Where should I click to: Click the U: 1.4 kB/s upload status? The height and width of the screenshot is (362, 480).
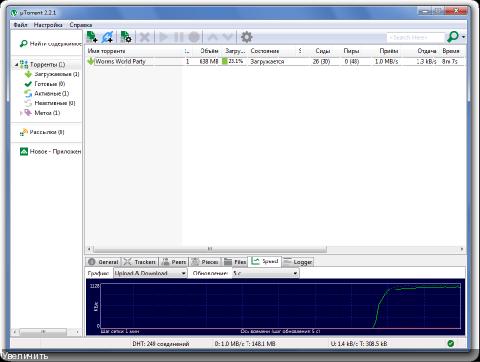click(x=359, y=344)
